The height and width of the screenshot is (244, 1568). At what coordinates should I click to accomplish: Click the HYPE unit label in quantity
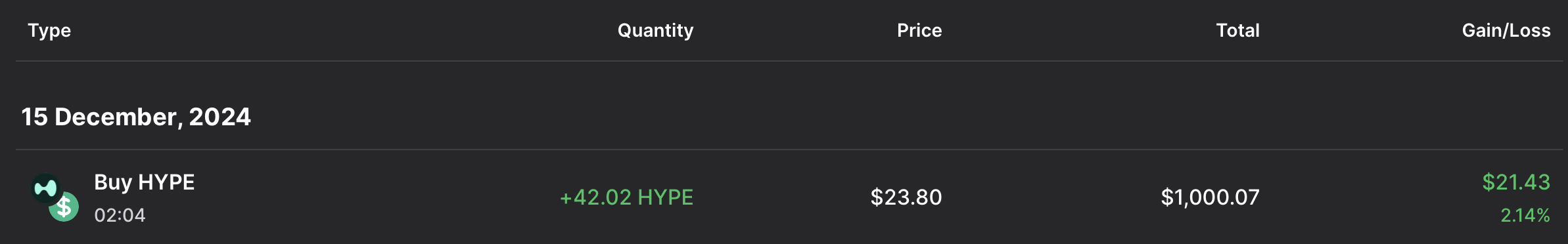pyautogui.click(x=666, y=197)
